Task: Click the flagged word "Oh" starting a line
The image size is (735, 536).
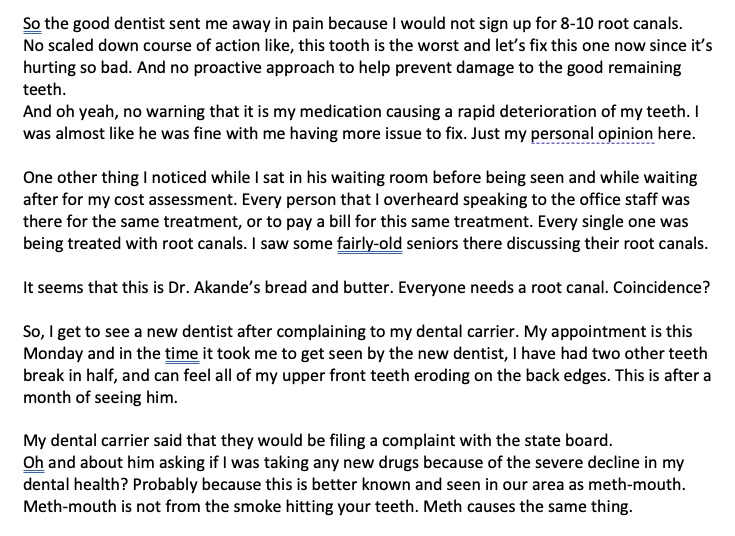Action: pos(33,461)
